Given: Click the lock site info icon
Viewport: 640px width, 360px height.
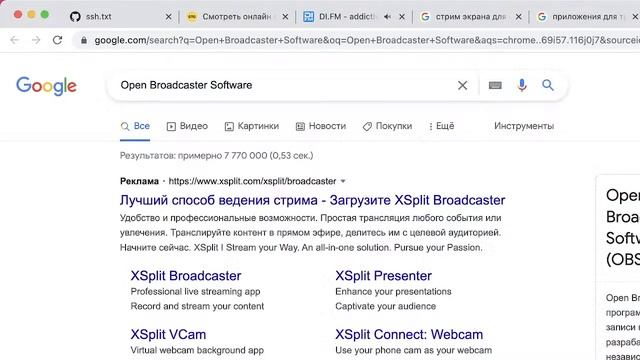Looking at the screenshot, I should 84,40.
